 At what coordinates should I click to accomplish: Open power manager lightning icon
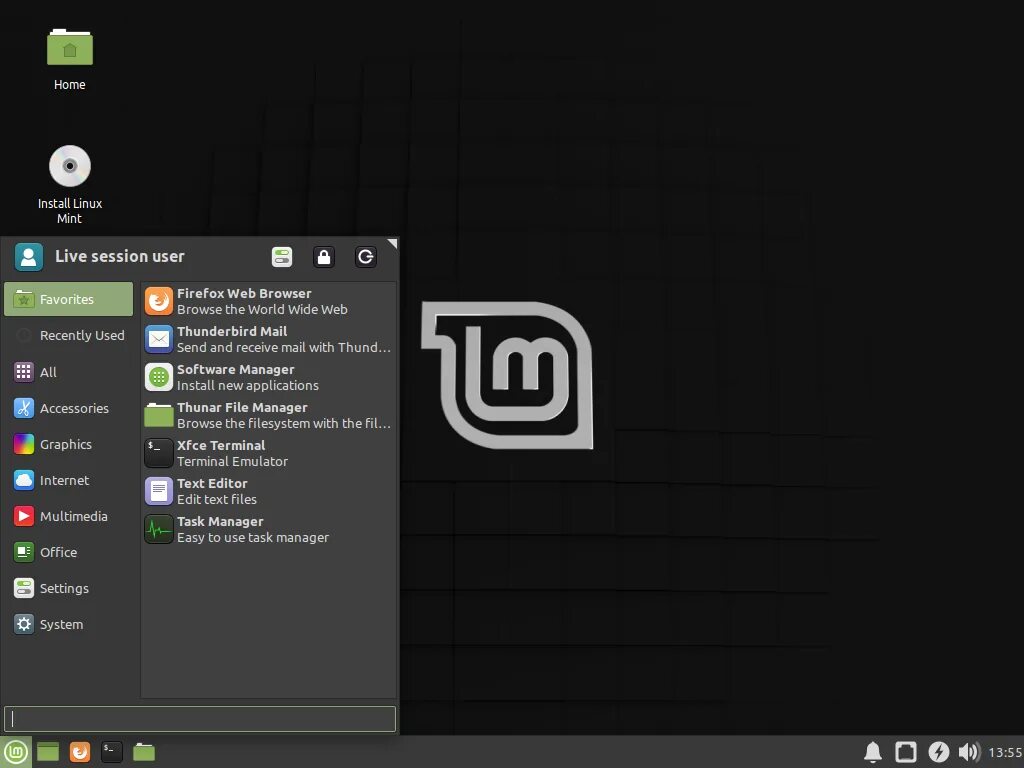point(938,752)
